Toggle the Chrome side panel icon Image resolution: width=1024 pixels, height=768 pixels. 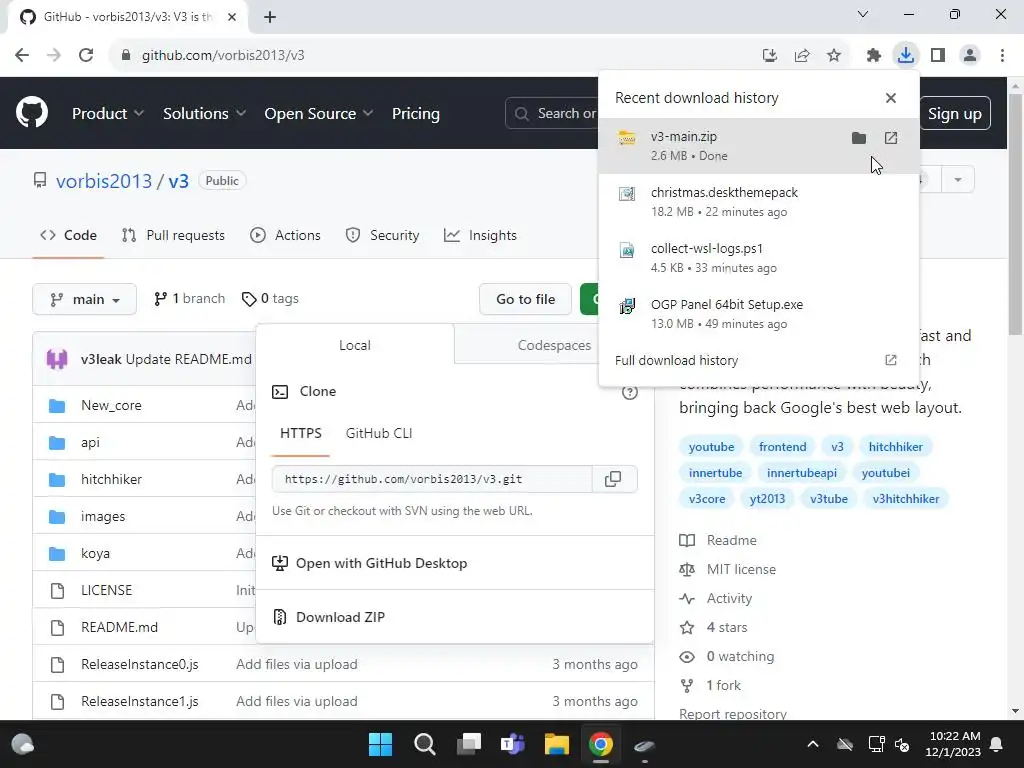tap(938, 55)
